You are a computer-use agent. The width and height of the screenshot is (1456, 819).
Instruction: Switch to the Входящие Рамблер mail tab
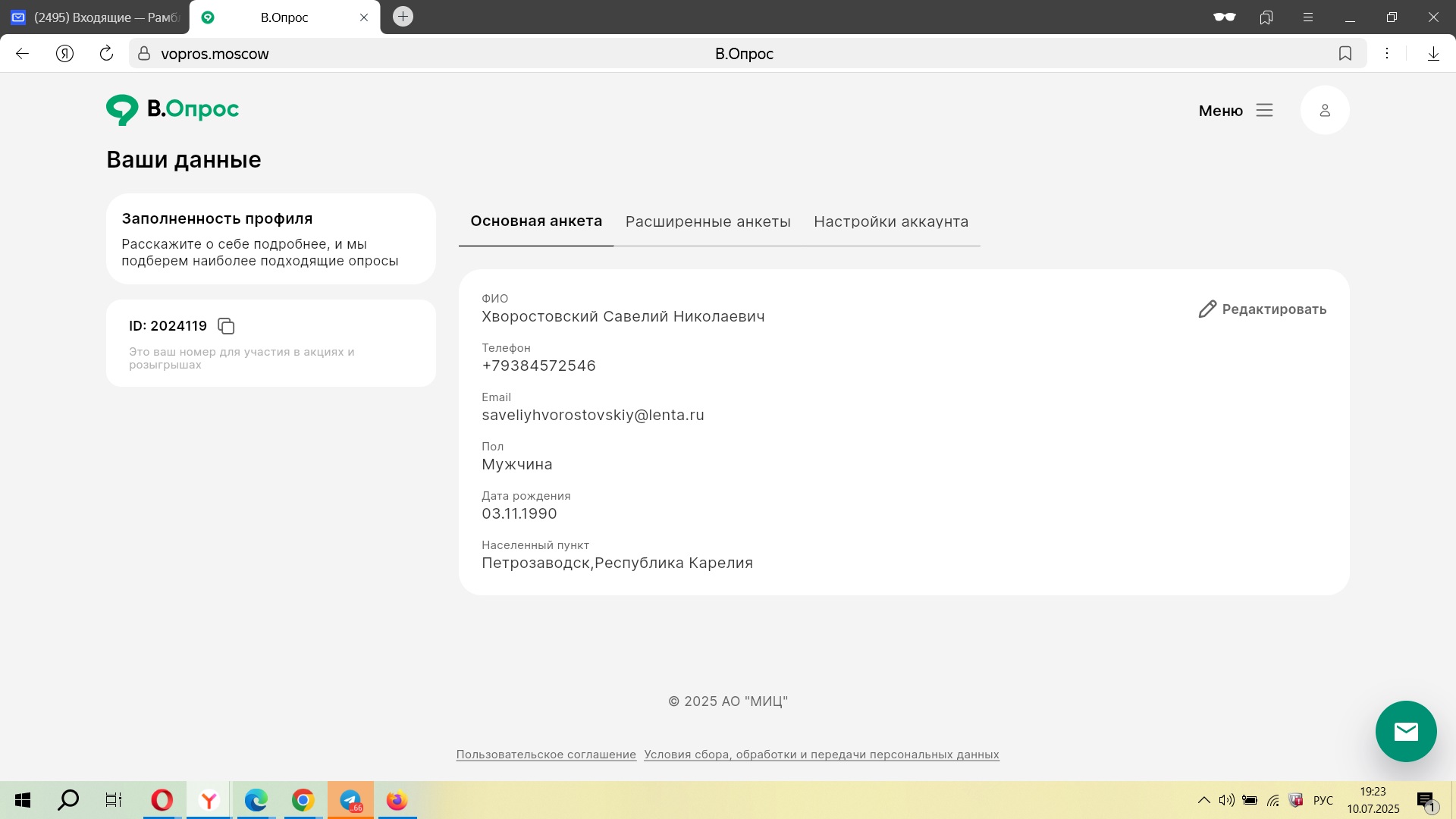(x=94, y=17)
